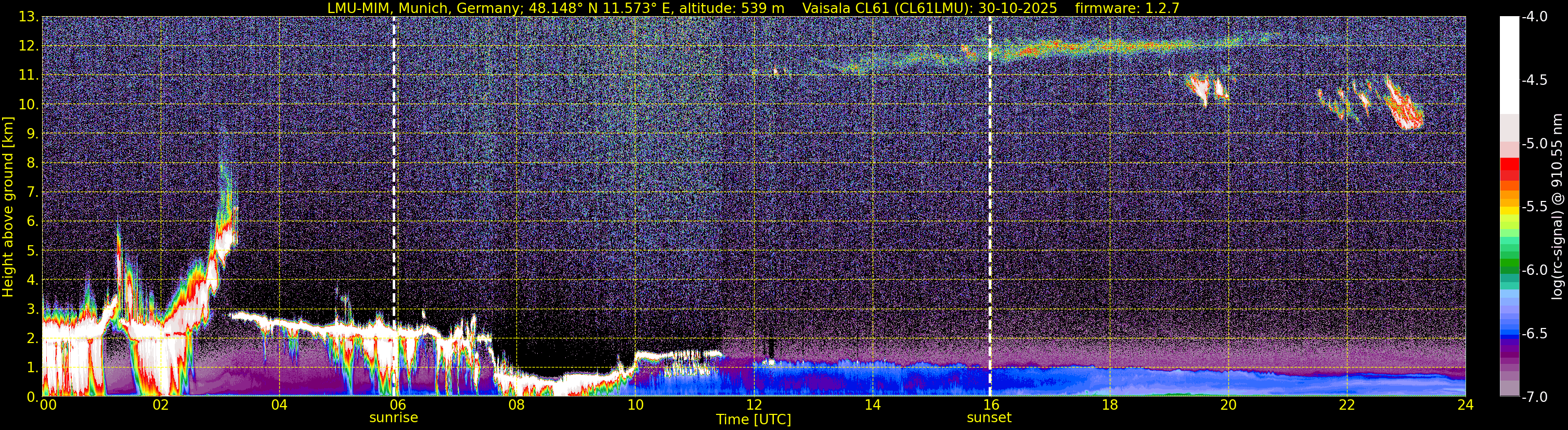This screenshot has height=430, width=1568.
Task: Click the time axis tick label 08
Action: coord(516,405)
